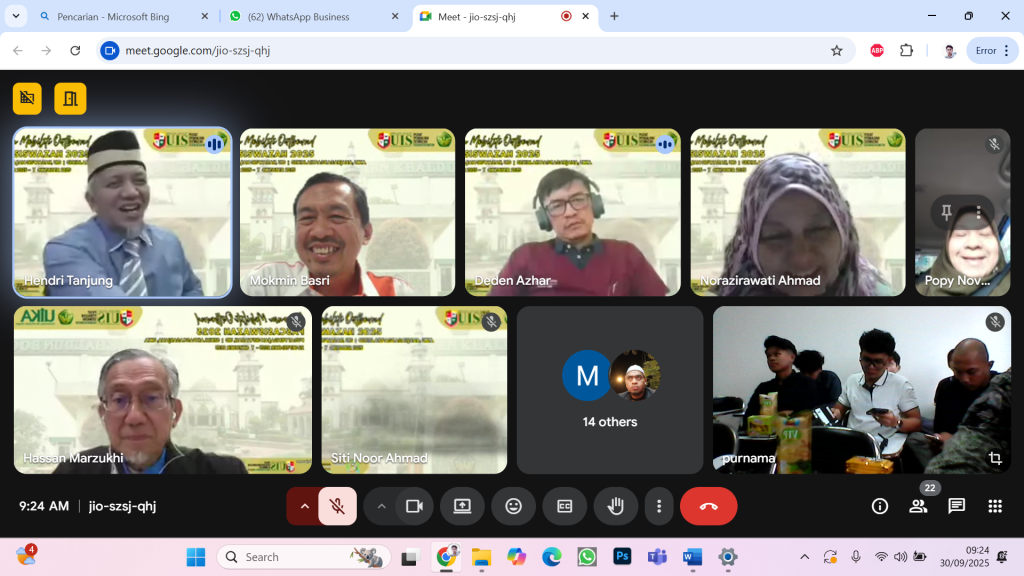
Task: Pin the Popy Nov participant tile
Action: pos(947,212)
